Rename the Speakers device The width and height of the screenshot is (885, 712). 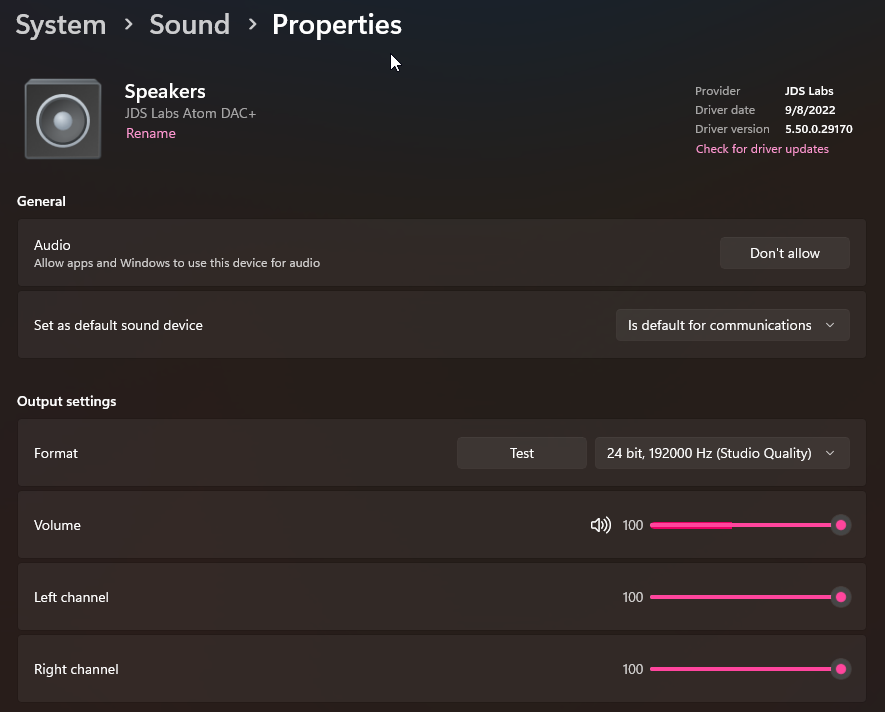point(151,133)
